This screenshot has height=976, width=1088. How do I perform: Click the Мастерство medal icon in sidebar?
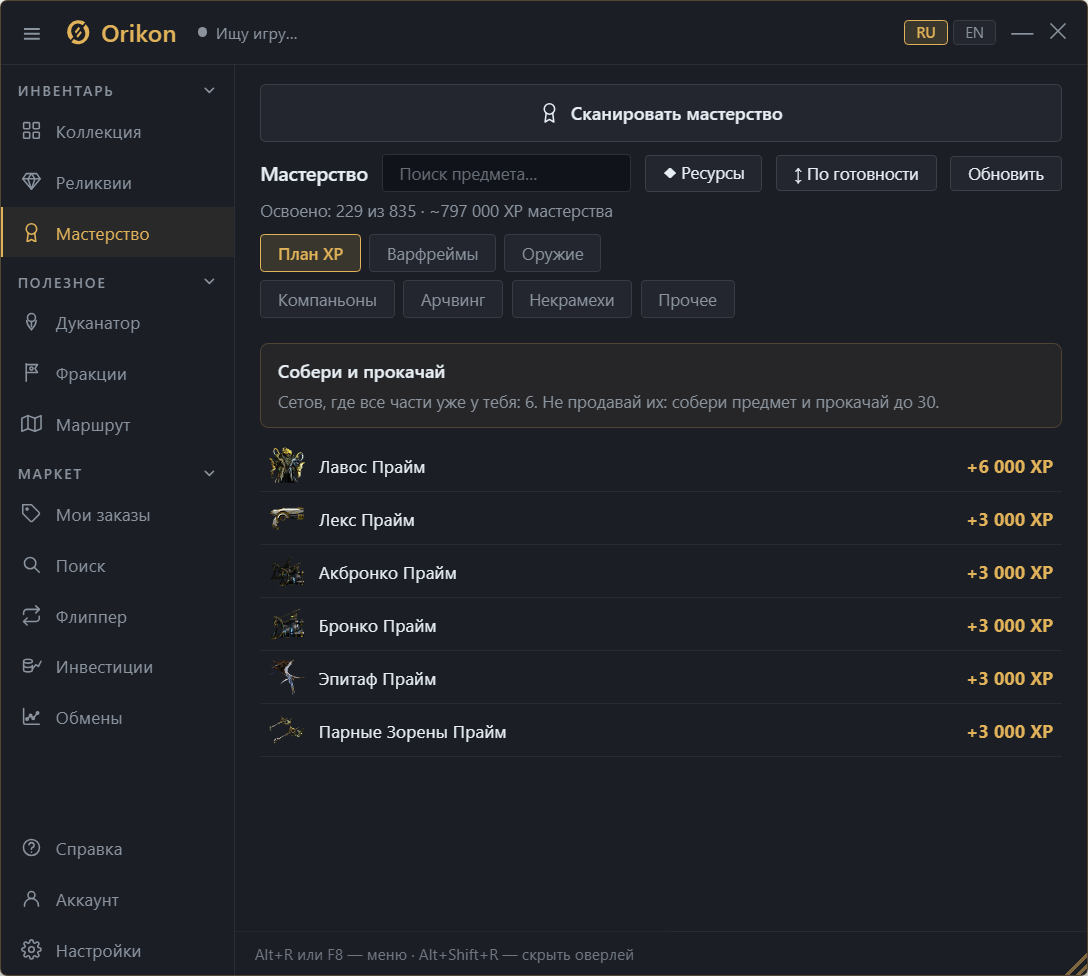click(x=31, y=233)
